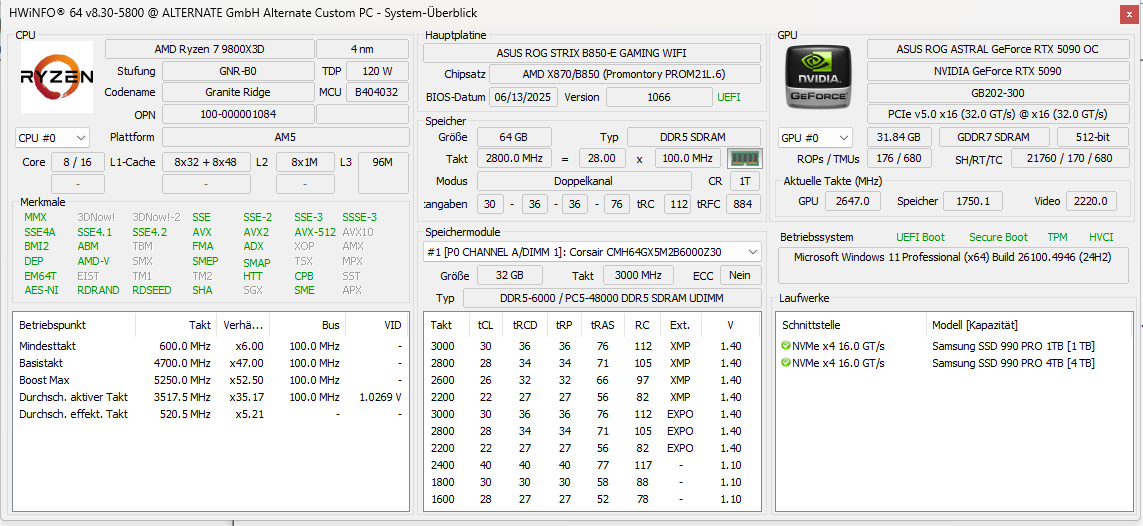Click the Secure Boot status label
This screenshot has width=1143, height=526.
coord(998,238)
